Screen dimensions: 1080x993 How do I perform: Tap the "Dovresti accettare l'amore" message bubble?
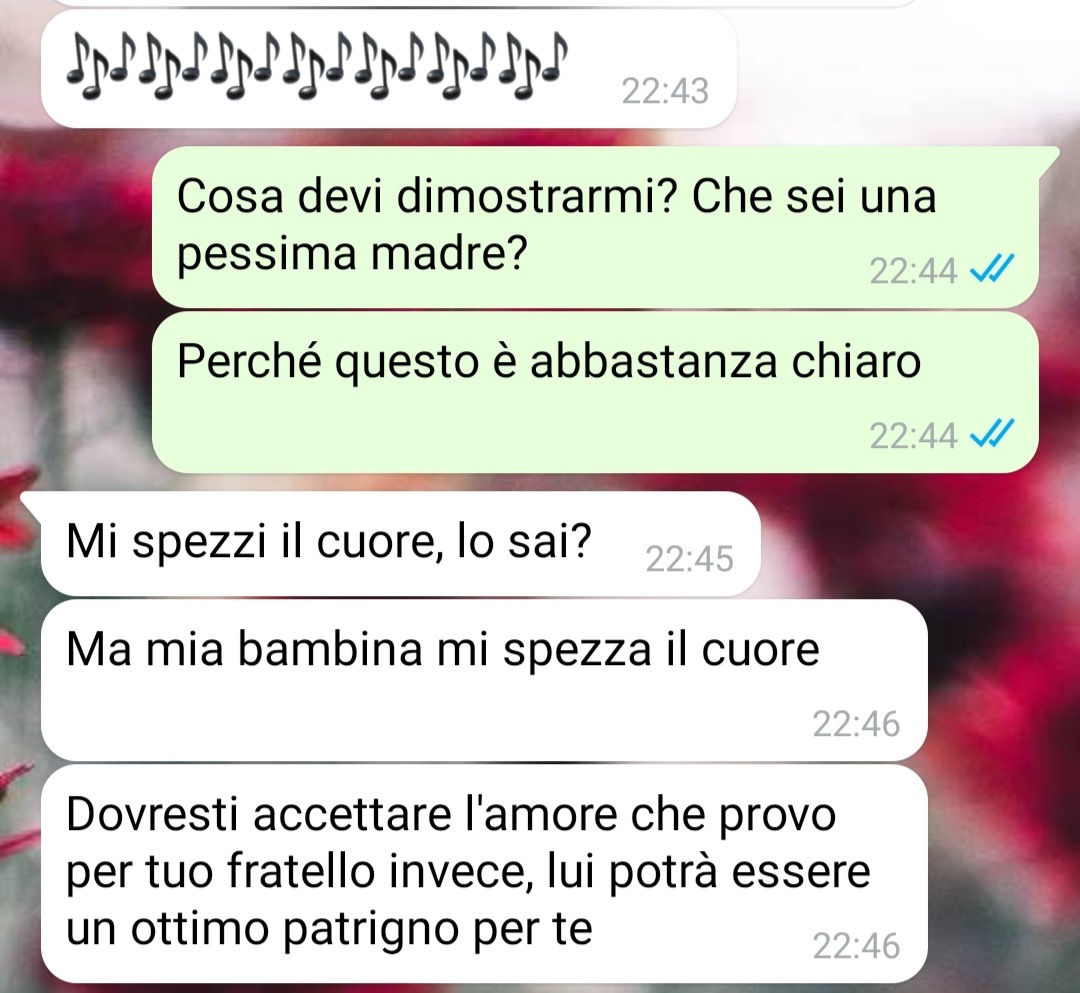(x=484, y=874)
